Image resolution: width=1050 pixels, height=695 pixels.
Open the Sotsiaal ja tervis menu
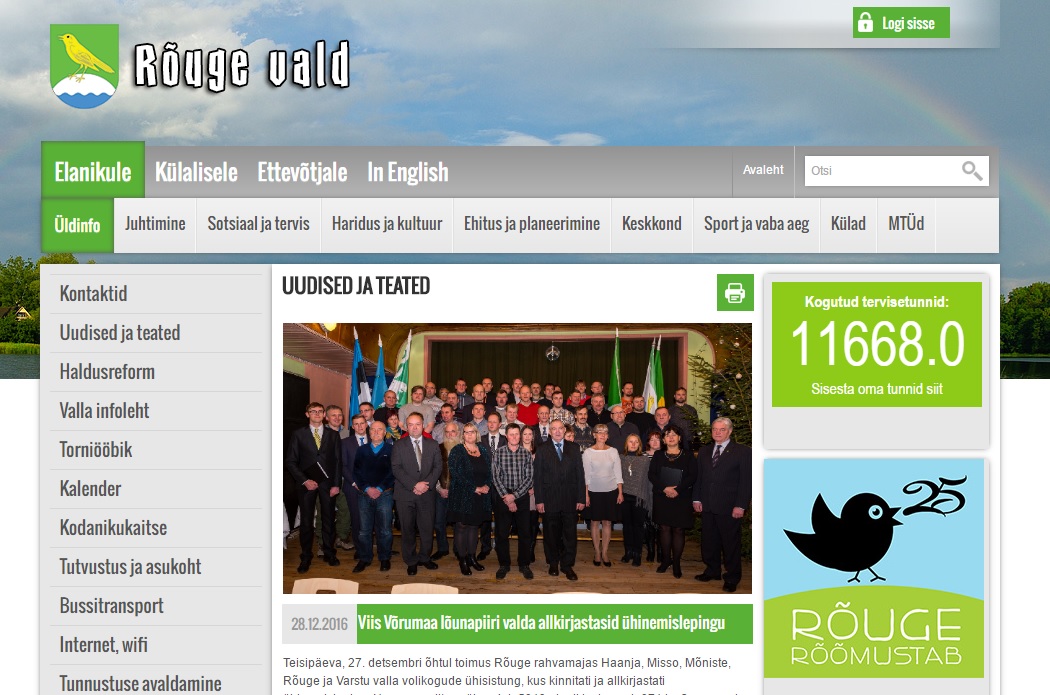[x=258, y=224]
